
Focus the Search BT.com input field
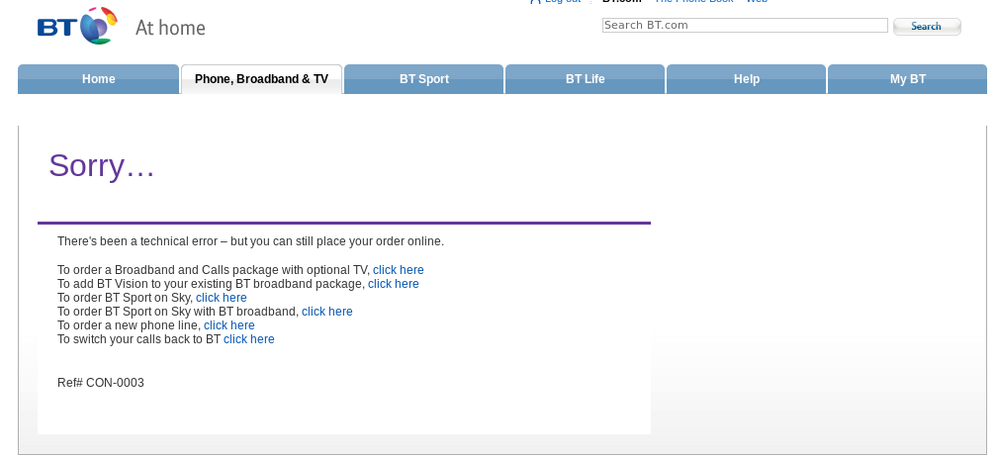(x=745, y=25)
